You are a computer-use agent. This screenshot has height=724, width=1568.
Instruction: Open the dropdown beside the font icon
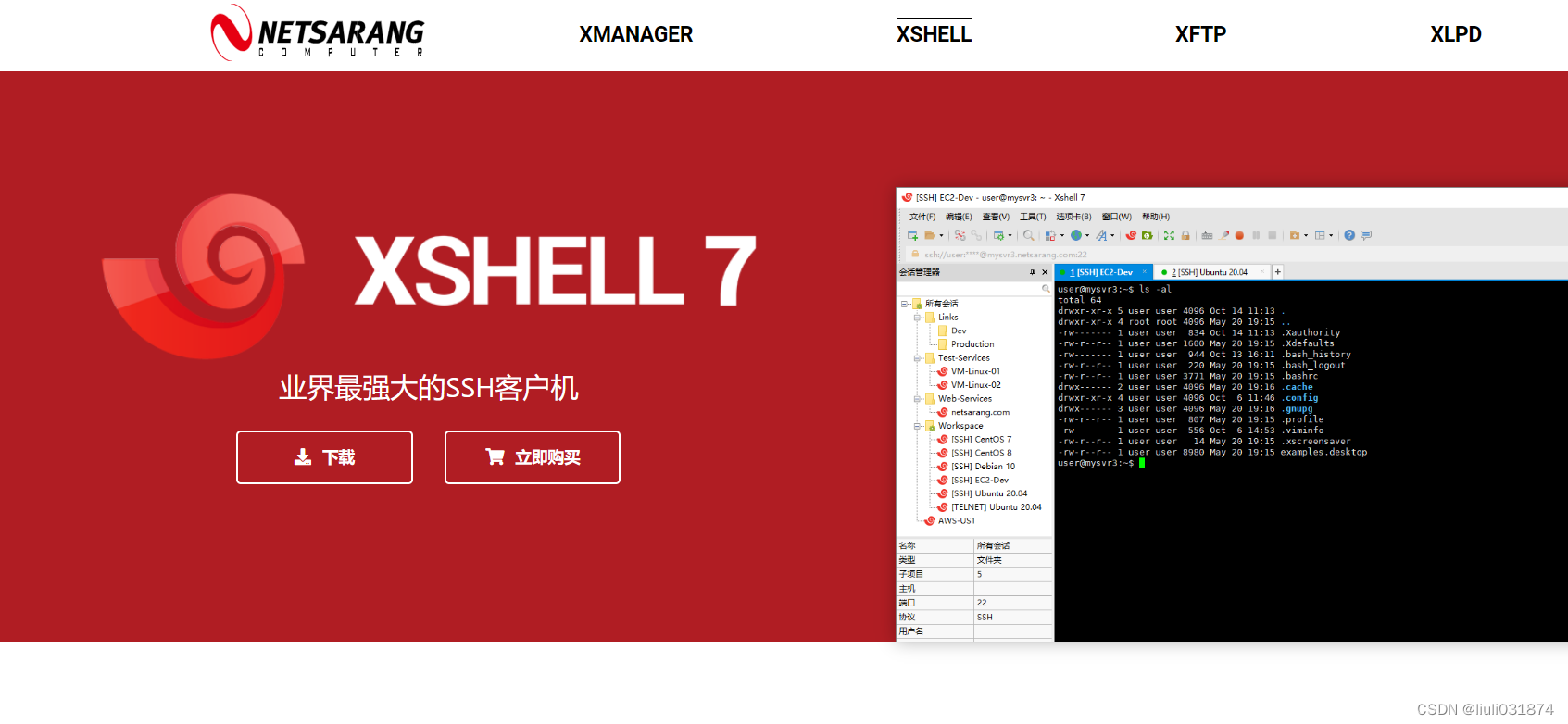tap(1112, 235)
